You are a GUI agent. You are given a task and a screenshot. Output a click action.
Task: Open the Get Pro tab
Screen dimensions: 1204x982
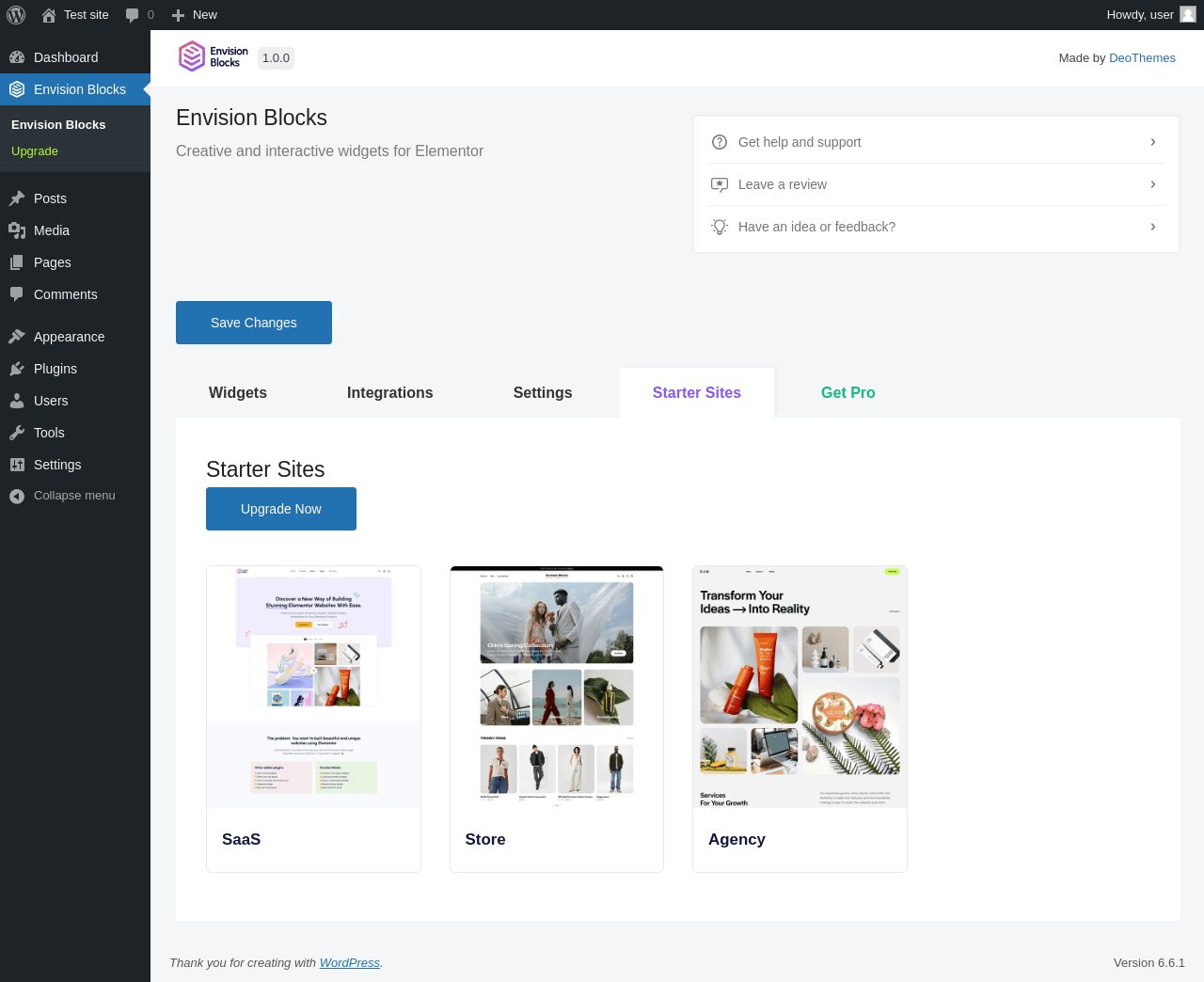pyautogui.click(x=848, y=392)
